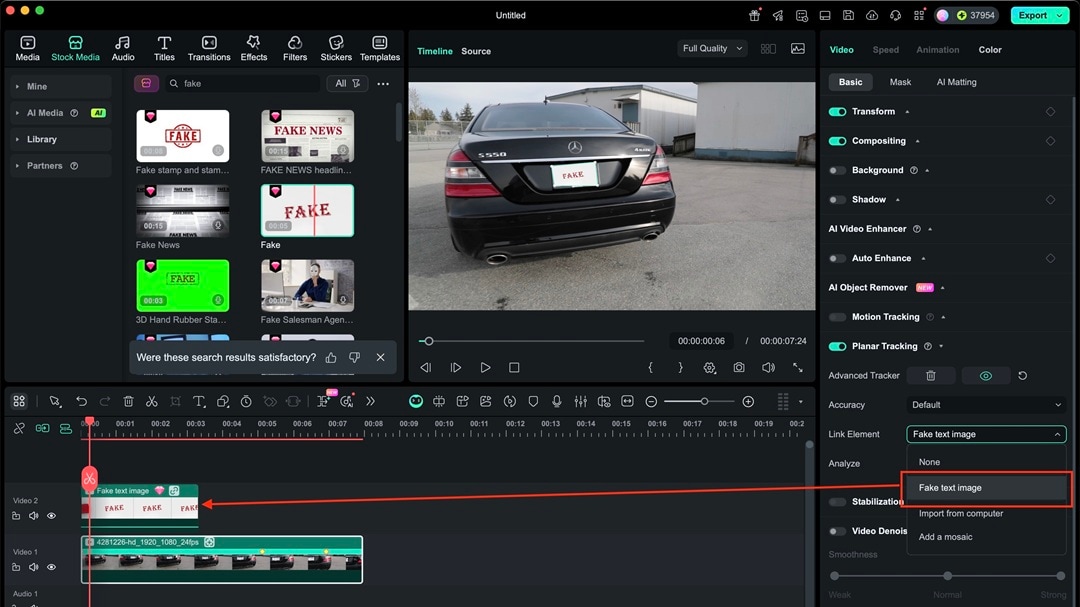Toggle the Planar Tracking switch
This screenshot has width=1080, height=607.
click(x=837, y=346)
